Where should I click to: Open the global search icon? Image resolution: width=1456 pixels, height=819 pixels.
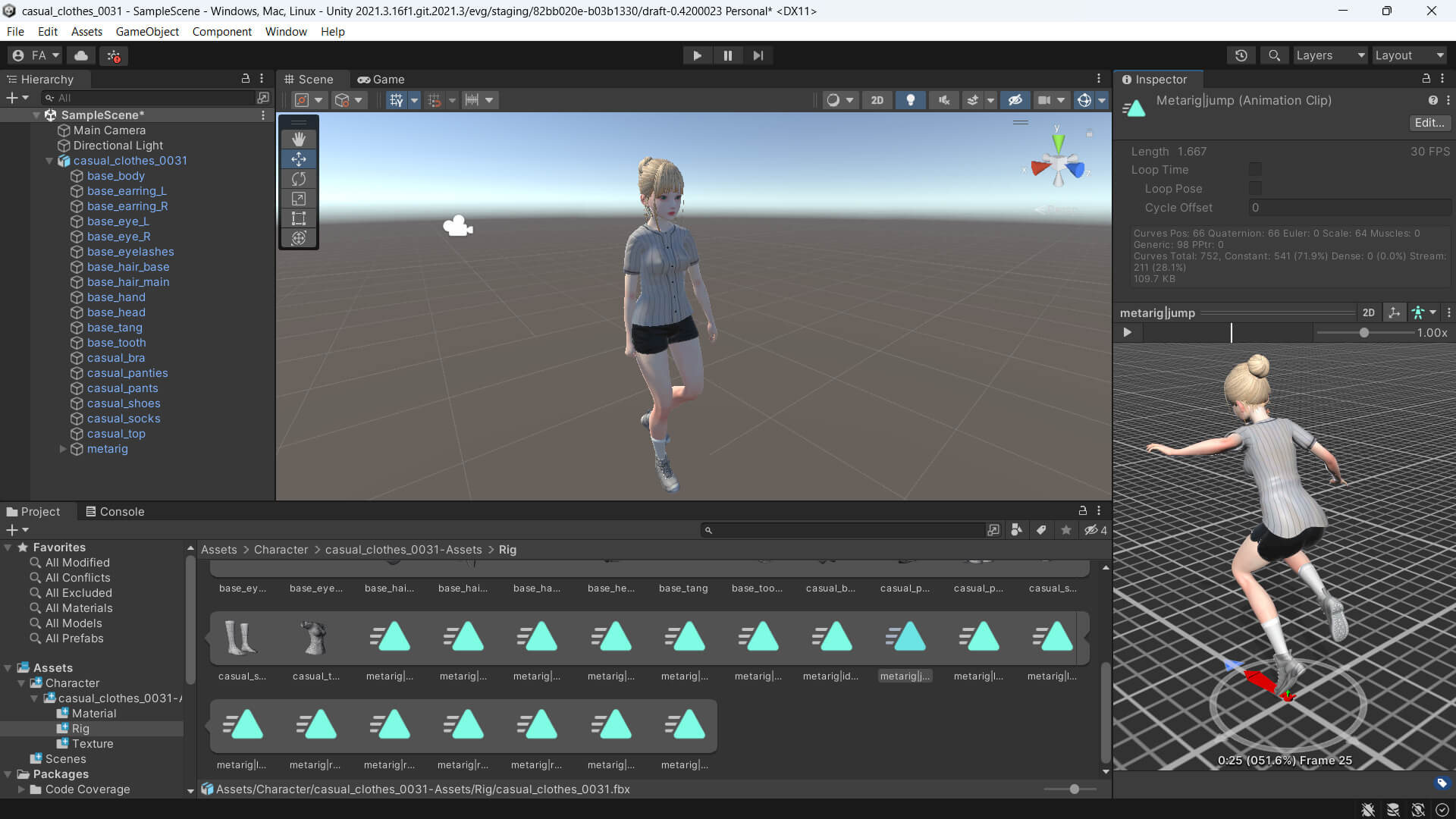coord(1275,55)
